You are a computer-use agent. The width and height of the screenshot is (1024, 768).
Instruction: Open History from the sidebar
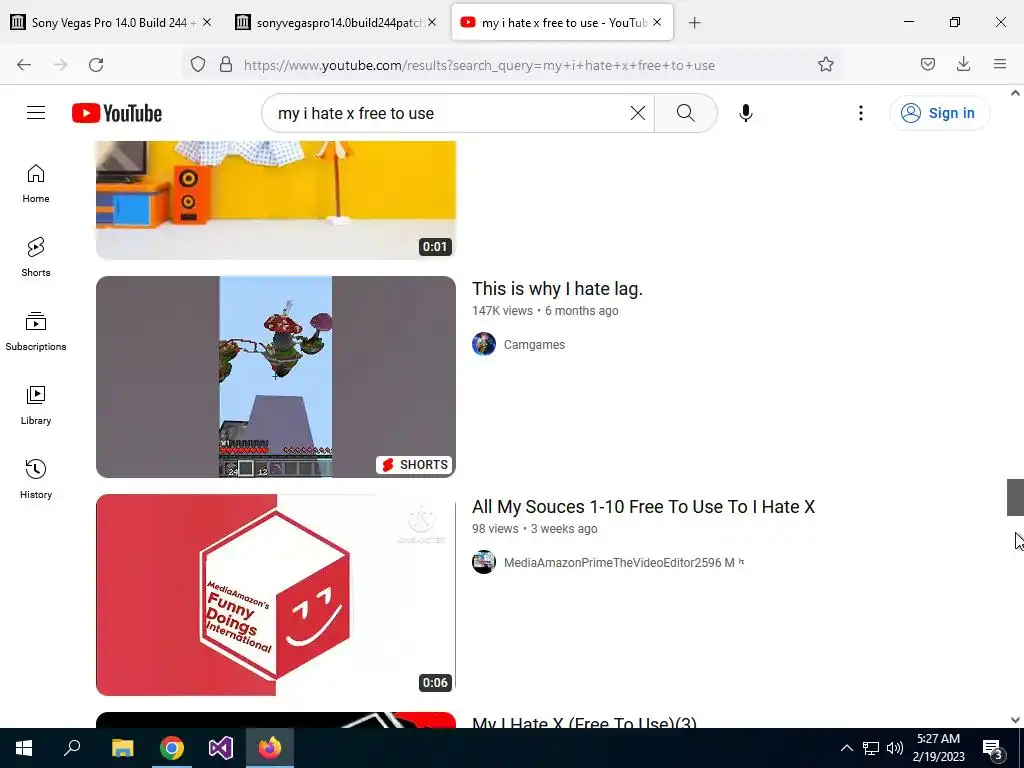[36, 479]
